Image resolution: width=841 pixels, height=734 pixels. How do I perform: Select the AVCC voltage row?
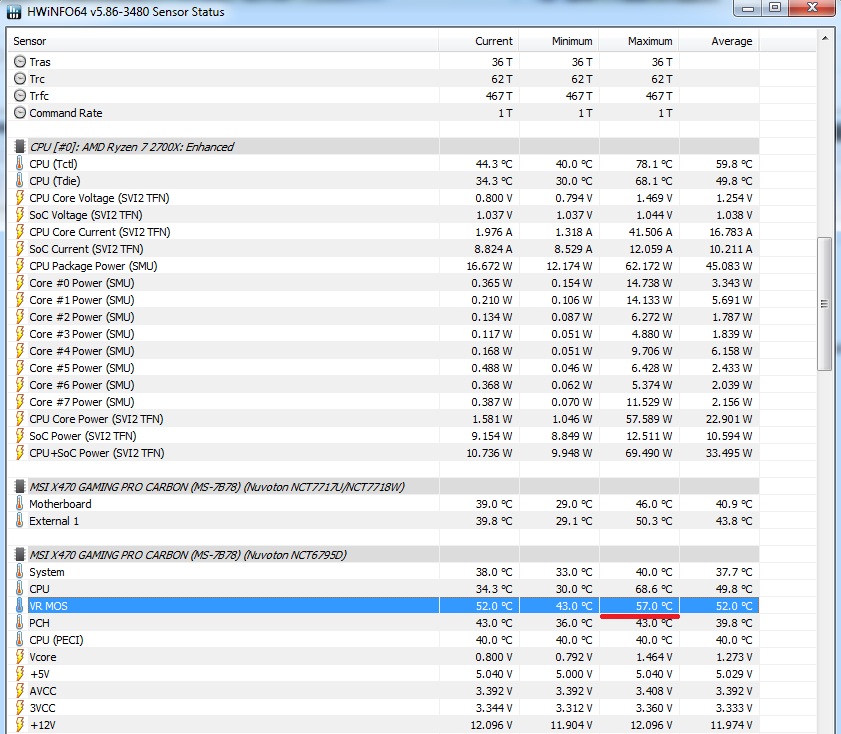(x=383, y=691)
